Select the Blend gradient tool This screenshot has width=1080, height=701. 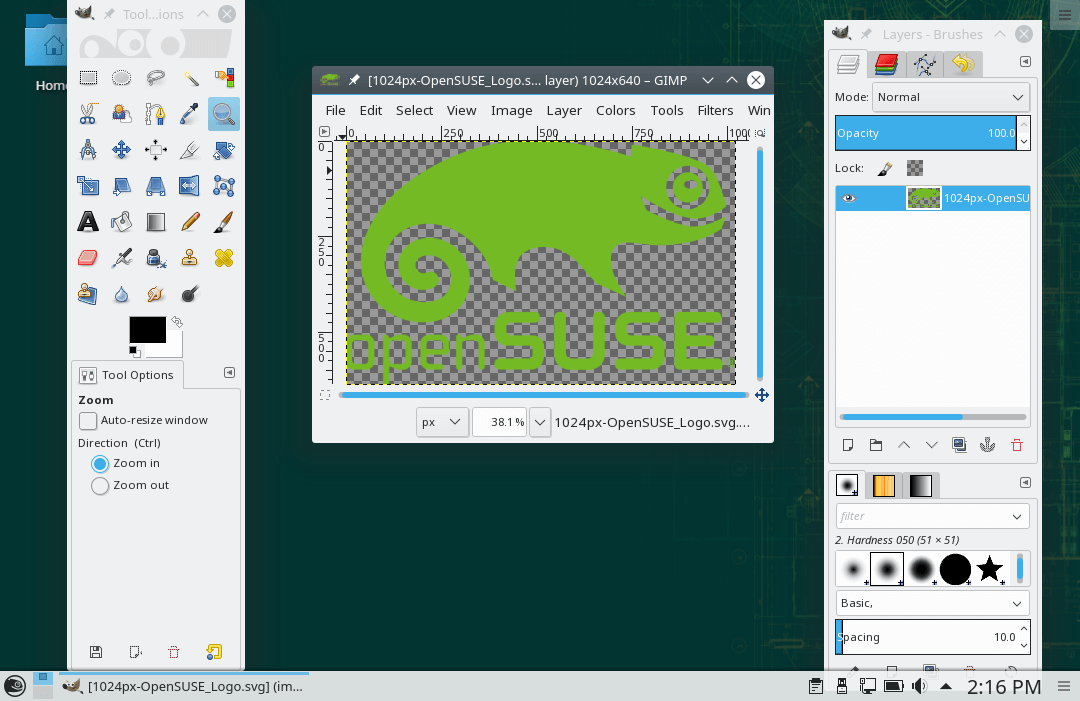click(x=156, y=222)
